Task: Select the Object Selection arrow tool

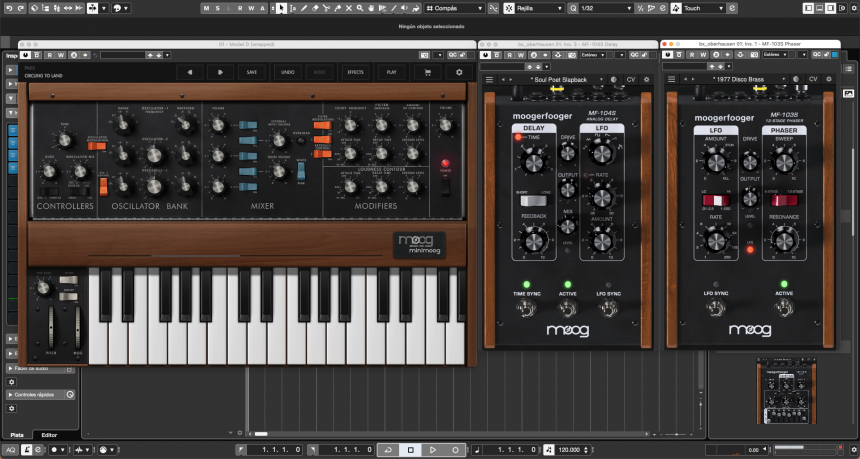Action: [281, 8]
